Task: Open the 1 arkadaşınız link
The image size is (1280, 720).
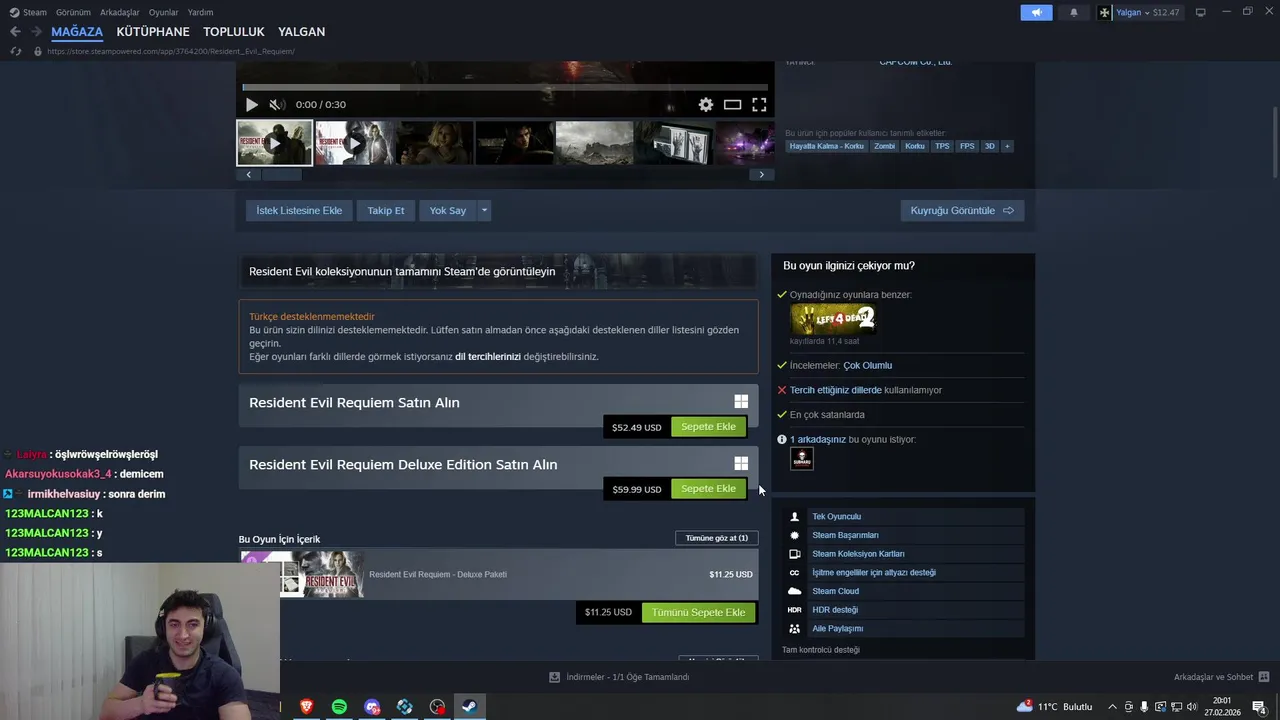Action: tap(818, 439)
